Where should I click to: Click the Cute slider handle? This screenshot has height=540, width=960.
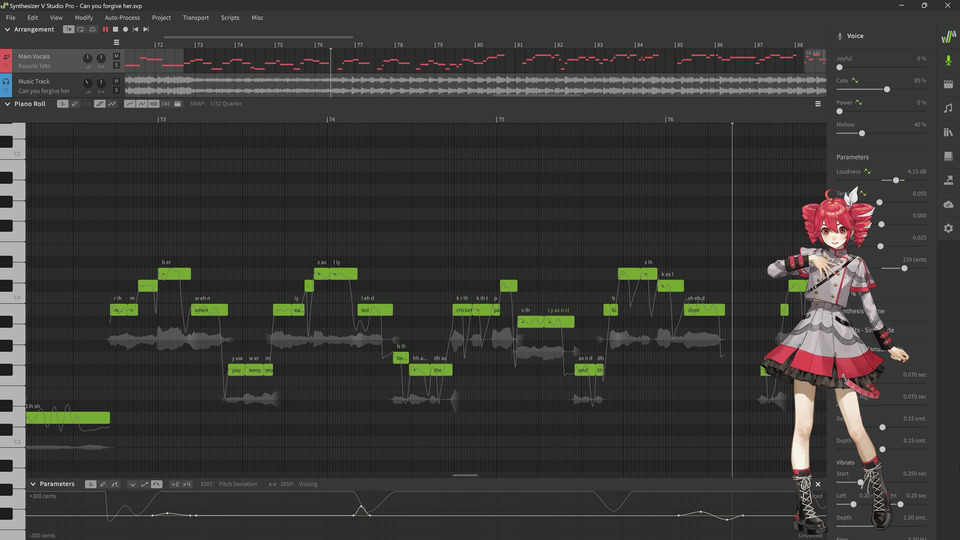point(887,89)
